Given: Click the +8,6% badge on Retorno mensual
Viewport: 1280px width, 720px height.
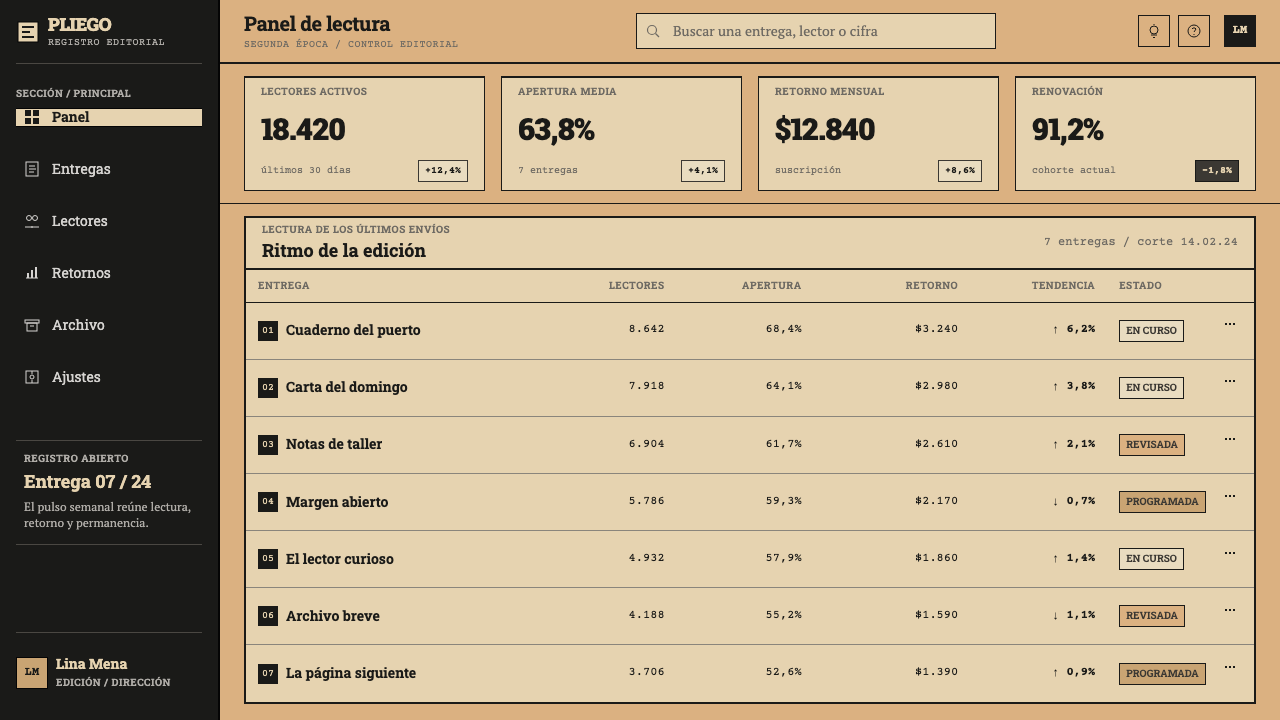Looking at the screenshot, I should click(960, 171).
